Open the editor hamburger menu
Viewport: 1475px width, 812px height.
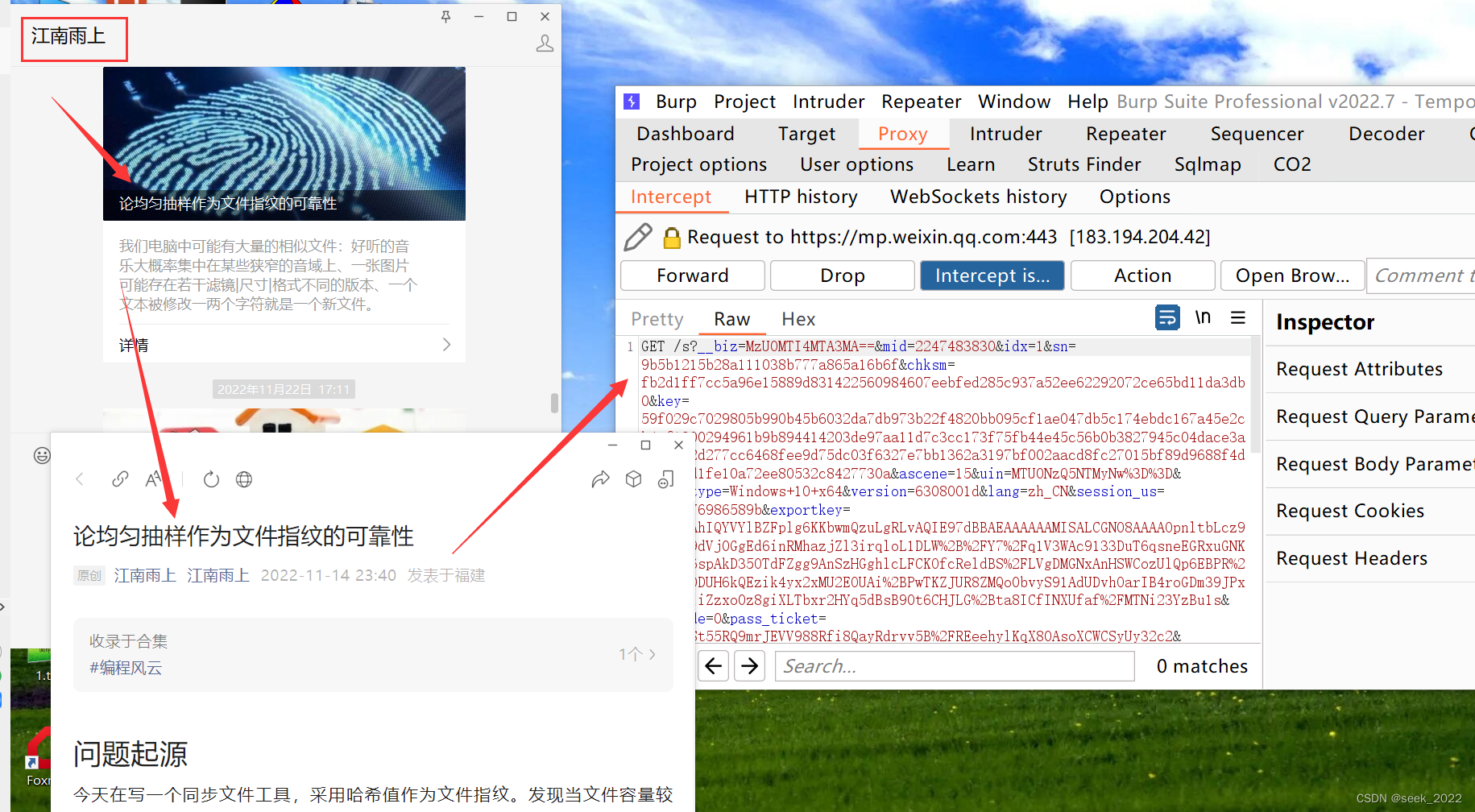[x=1238, y=317]
